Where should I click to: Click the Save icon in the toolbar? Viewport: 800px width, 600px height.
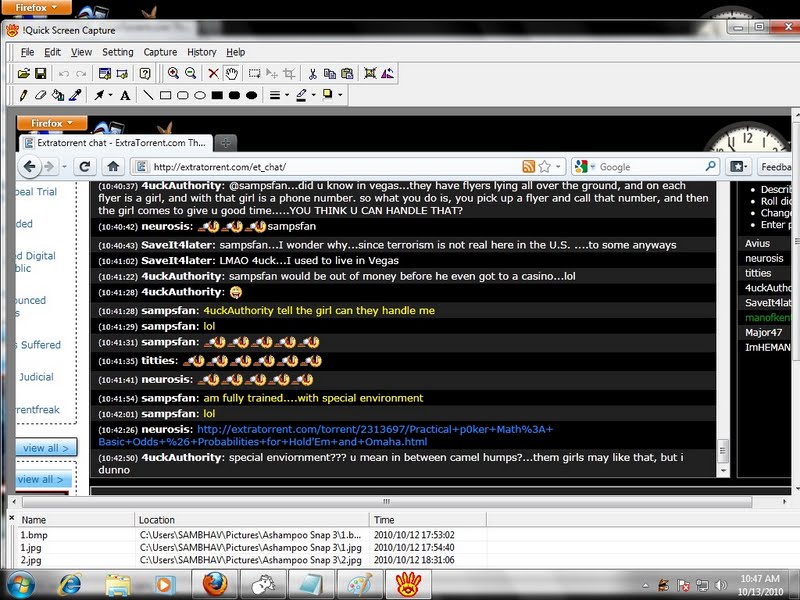click(x=41, y=73)
